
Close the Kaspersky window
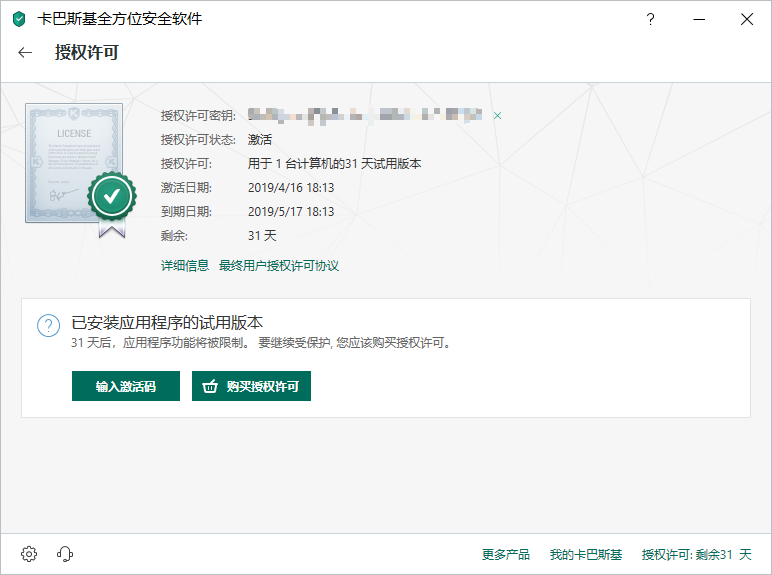coord(747,19)
